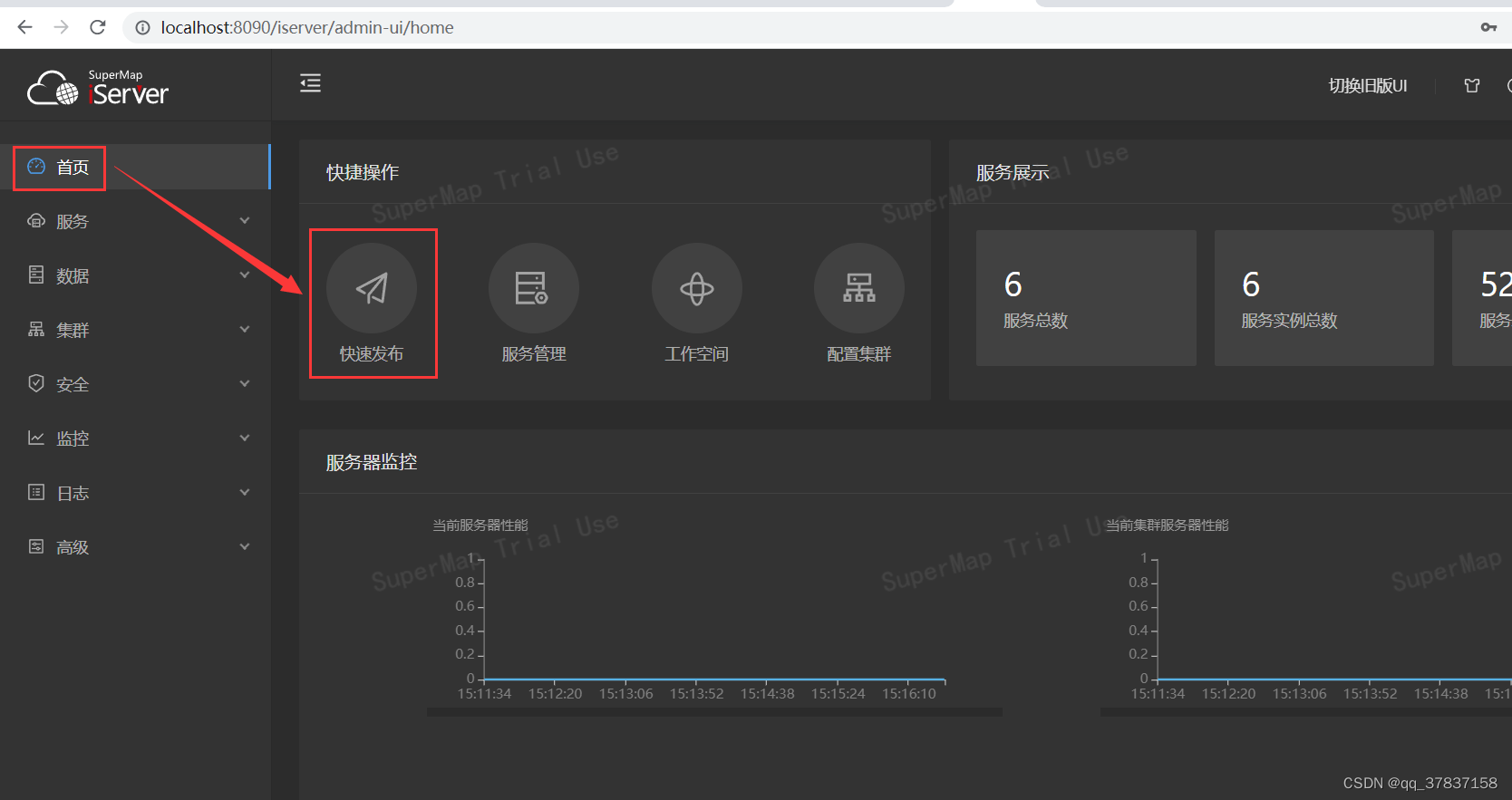1512x800 pixels.
Task: Expand the 监控 menu chevron
Action: click(x=245, y=438)
